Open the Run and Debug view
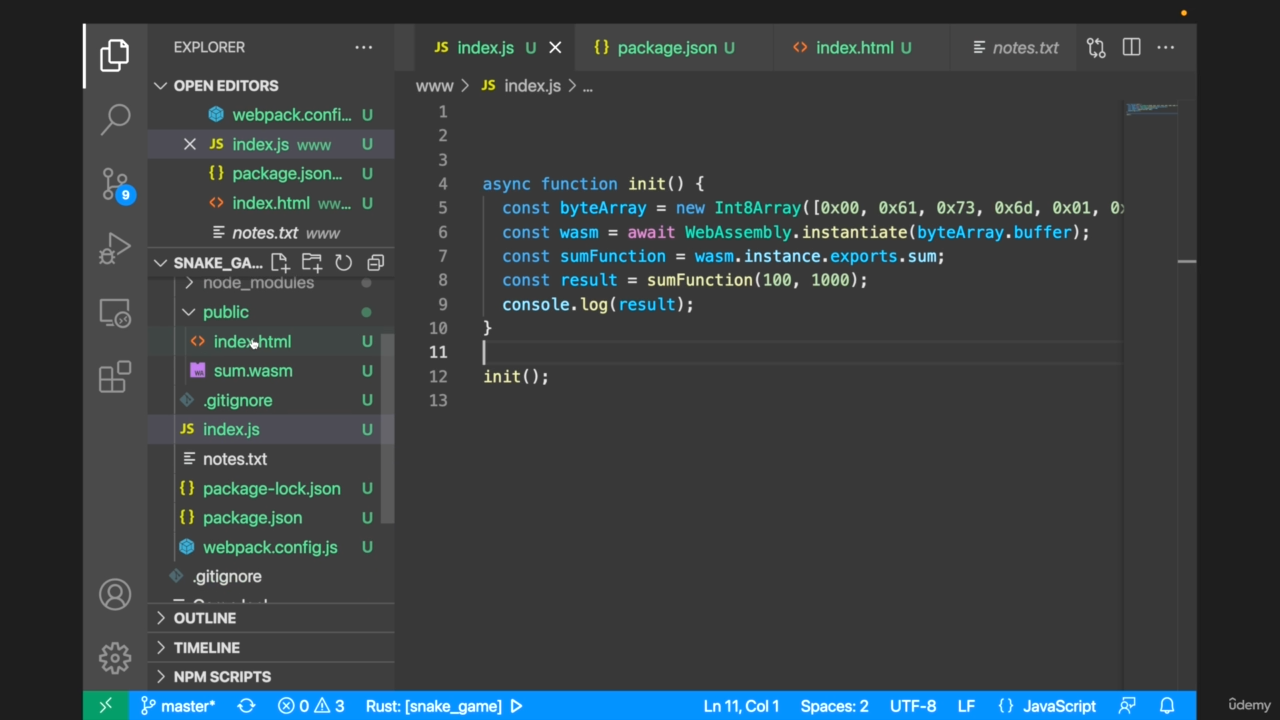Screen dimensions: 1280x720 [115, 248]
